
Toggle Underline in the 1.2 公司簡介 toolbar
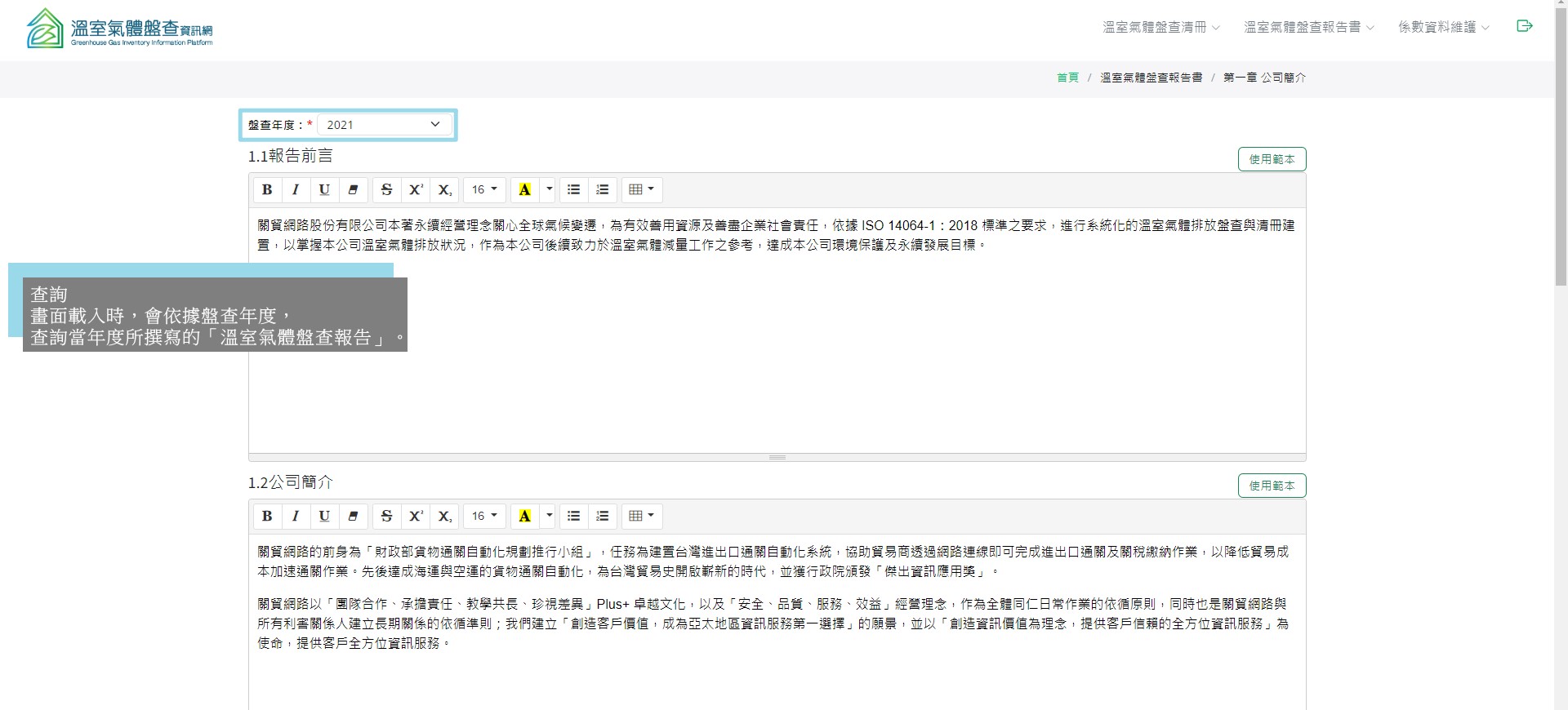(x=324, y=516)
